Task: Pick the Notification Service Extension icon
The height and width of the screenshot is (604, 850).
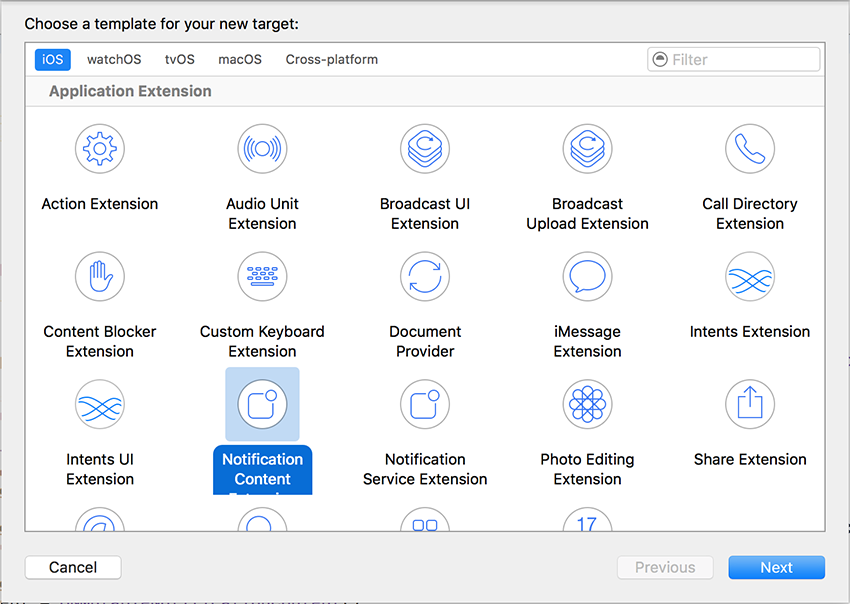Action: [x=425, y=404]
